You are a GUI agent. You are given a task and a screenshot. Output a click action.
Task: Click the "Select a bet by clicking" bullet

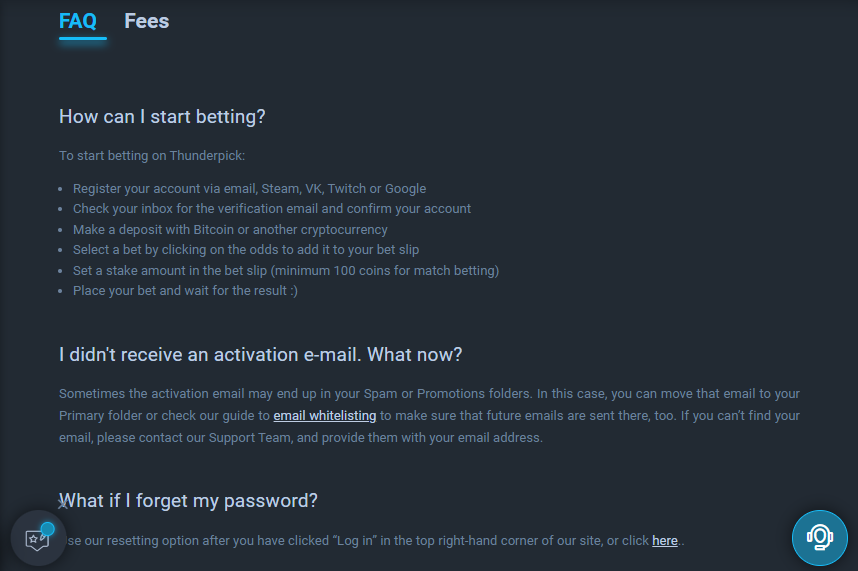coord(246,250)
